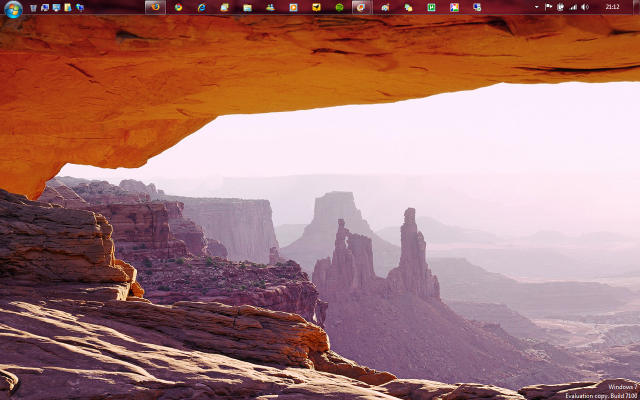This screenshot has width=640, height=400.
Task: Open the green uTorrent taskbar icon
Action: pyautogui.click(x=431, y=7)
